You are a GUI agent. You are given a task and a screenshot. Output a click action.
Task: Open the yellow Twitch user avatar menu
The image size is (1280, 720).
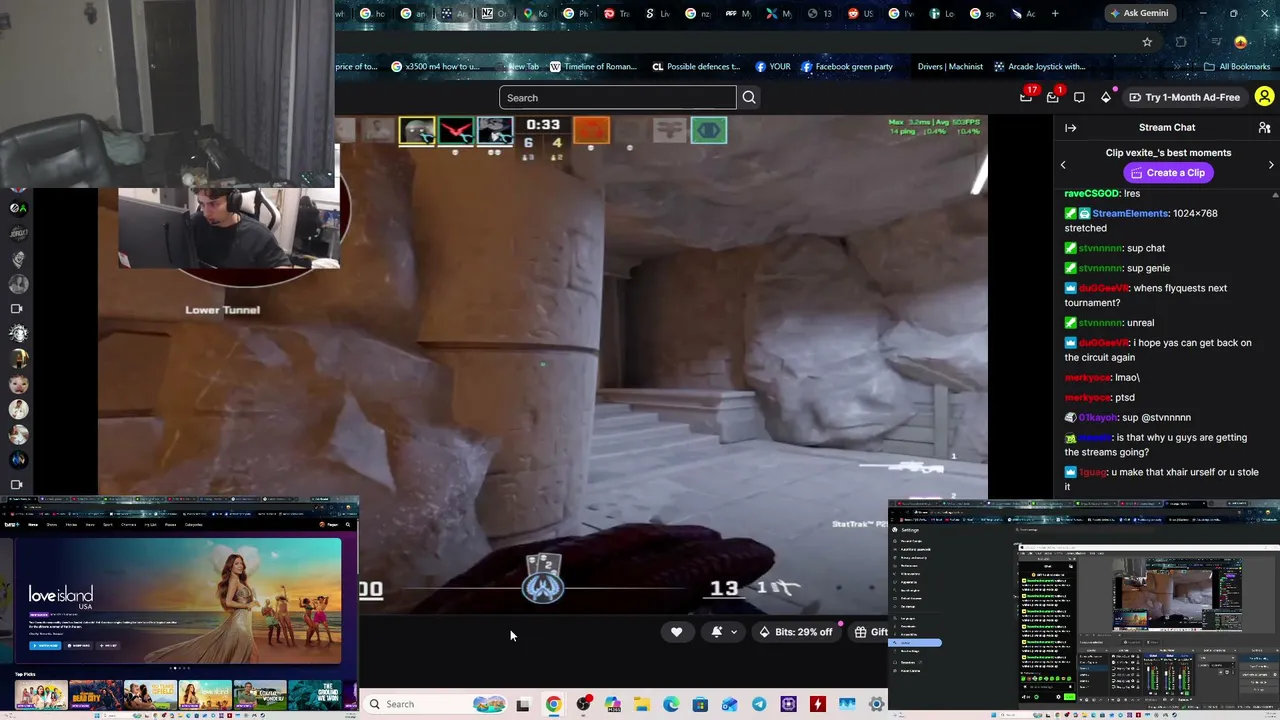click(1264, 97)
